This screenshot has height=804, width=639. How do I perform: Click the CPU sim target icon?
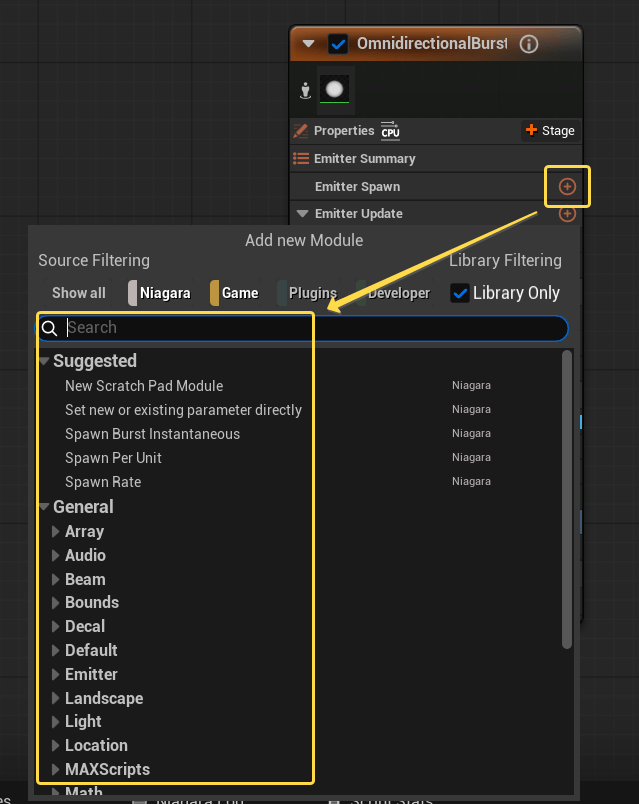coord(390,131)
